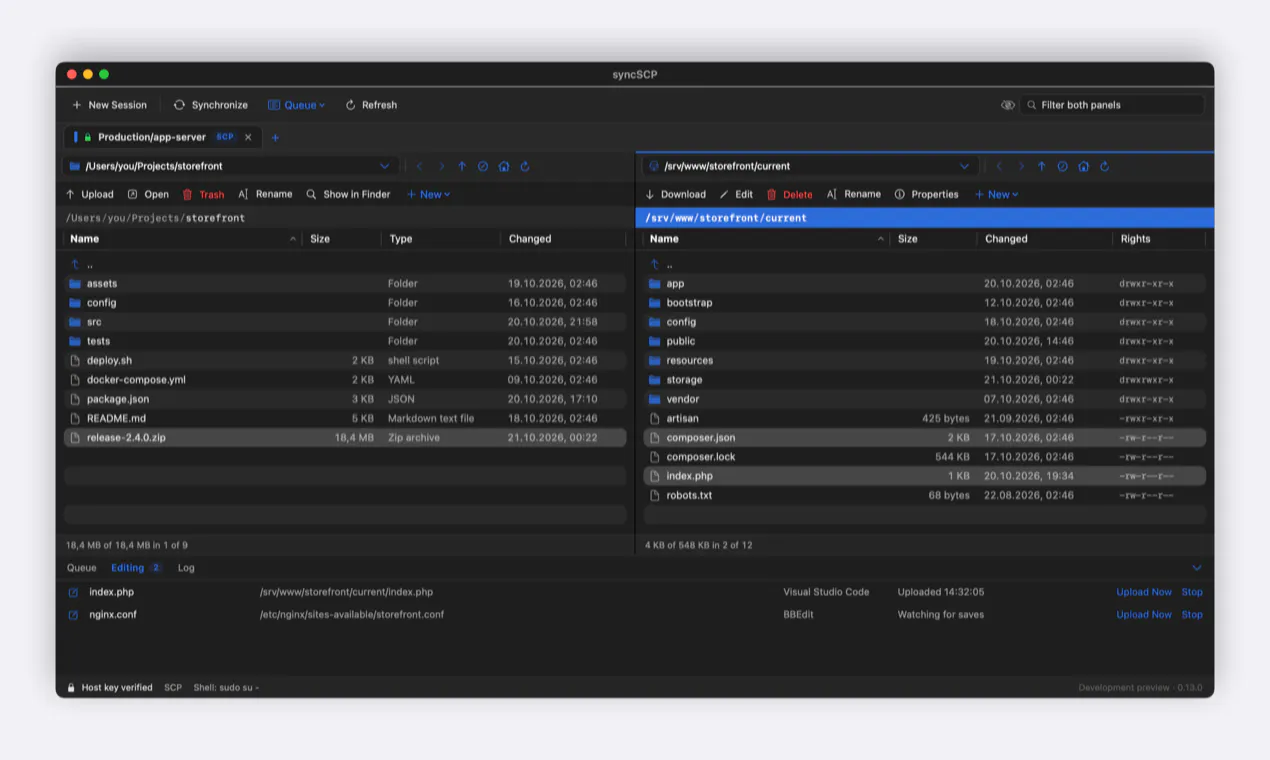Click the host key lock icon in status bar
Viewport: 1270px width, 760px height.
click(71, 688)
